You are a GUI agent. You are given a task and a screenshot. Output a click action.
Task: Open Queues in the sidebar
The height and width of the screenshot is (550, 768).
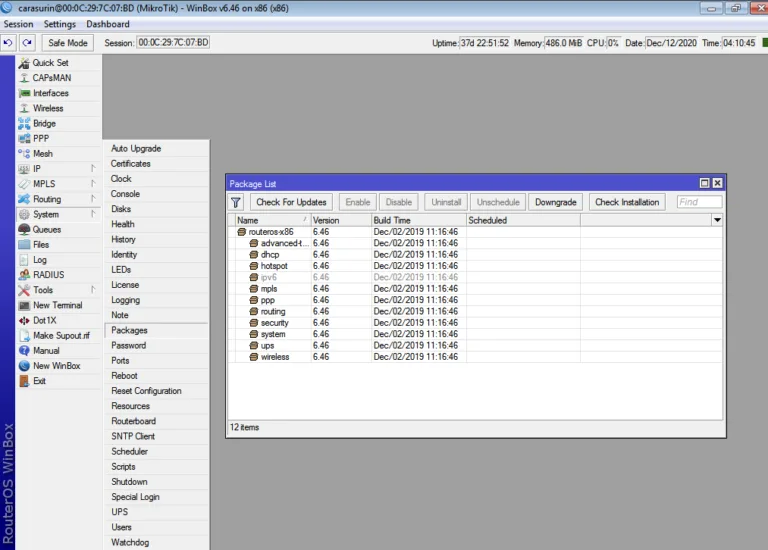pos(46,229)
